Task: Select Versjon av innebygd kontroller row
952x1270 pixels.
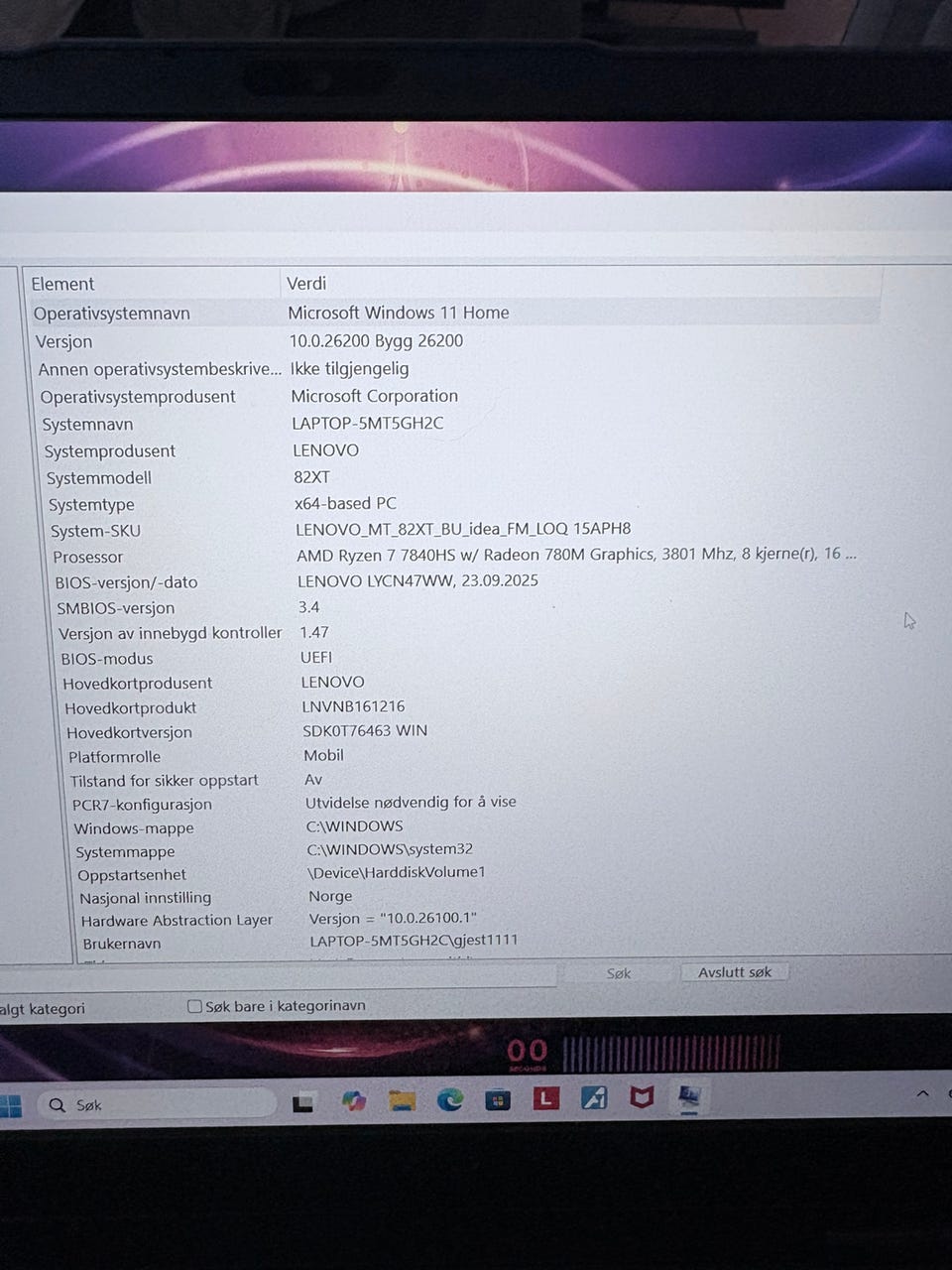Action: coord(468,632)
